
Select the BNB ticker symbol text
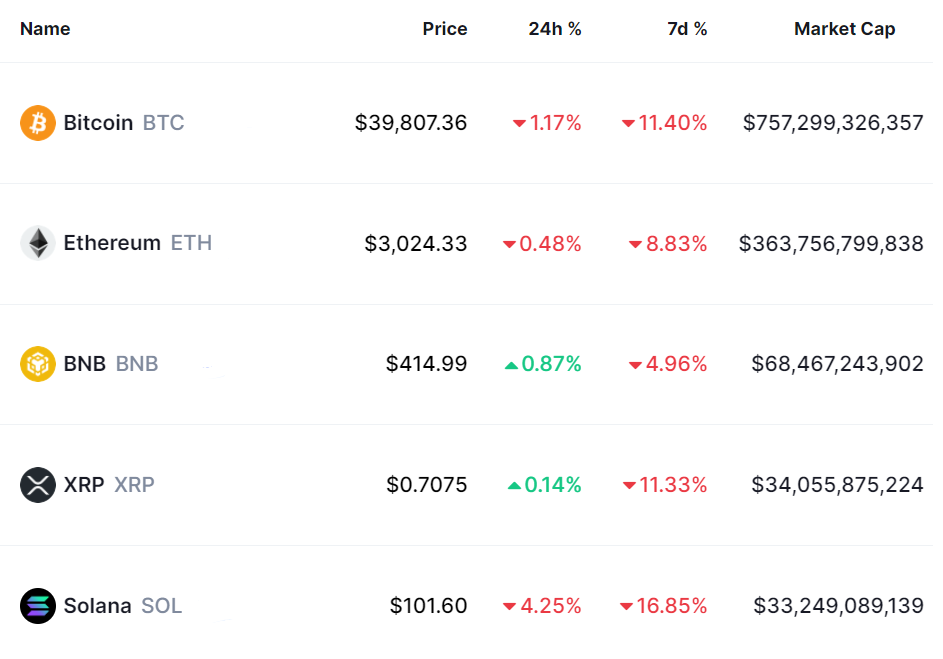(137, 364)
